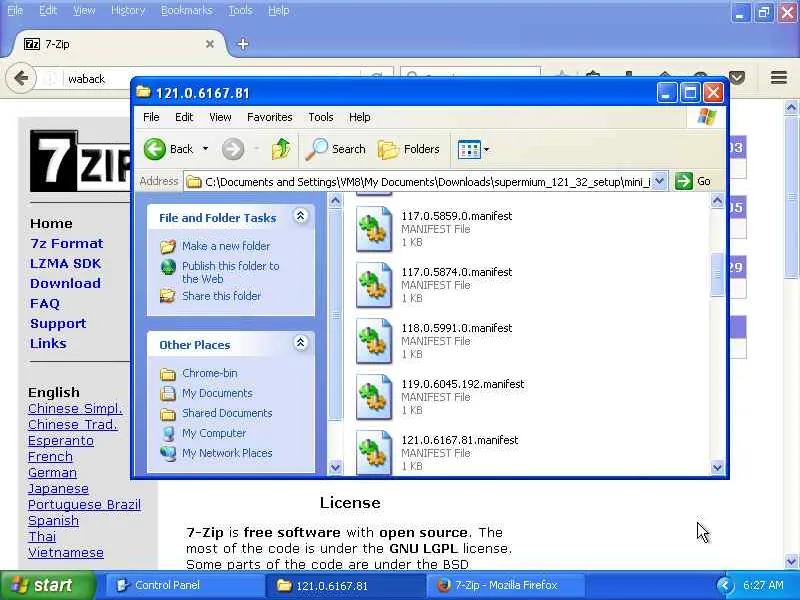Switch language to Esperanto
The image size is (800, 600).
61,441
